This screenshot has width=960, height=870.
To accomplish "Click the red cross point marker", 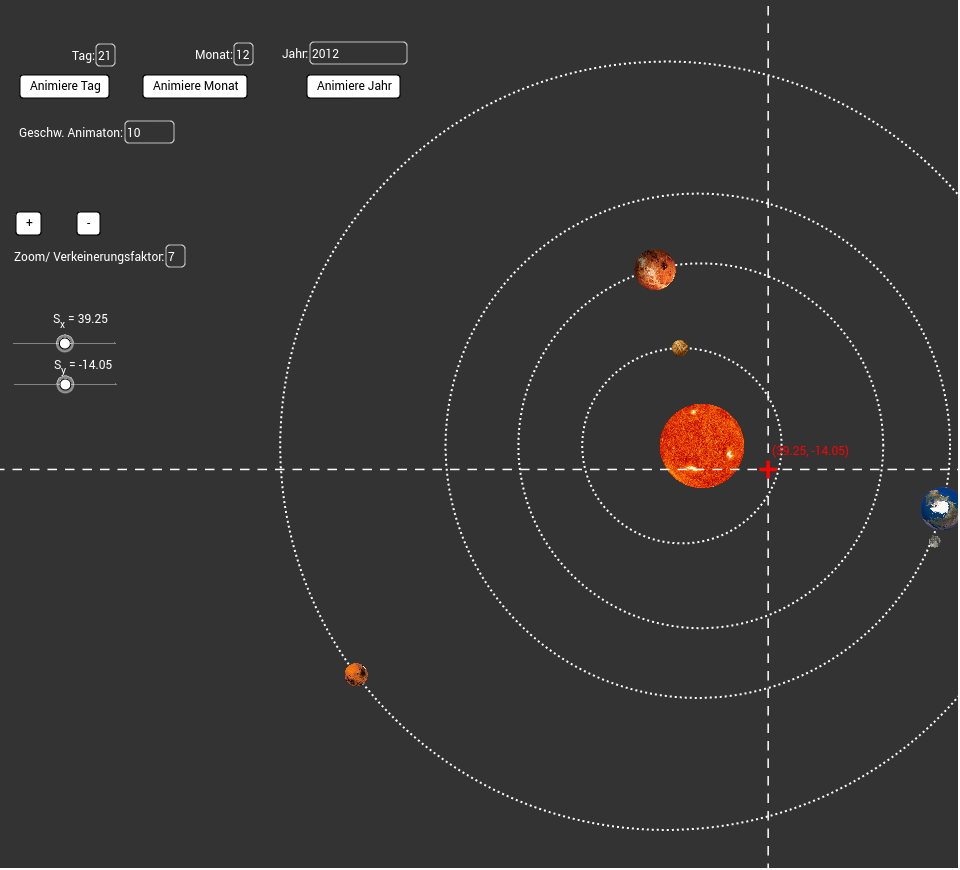I will coord(768,470).
